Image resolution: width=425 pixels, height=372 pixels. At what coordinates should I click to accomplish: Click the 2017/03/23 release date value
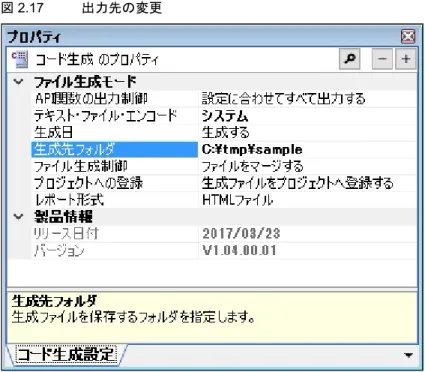[x=241, y=234]
